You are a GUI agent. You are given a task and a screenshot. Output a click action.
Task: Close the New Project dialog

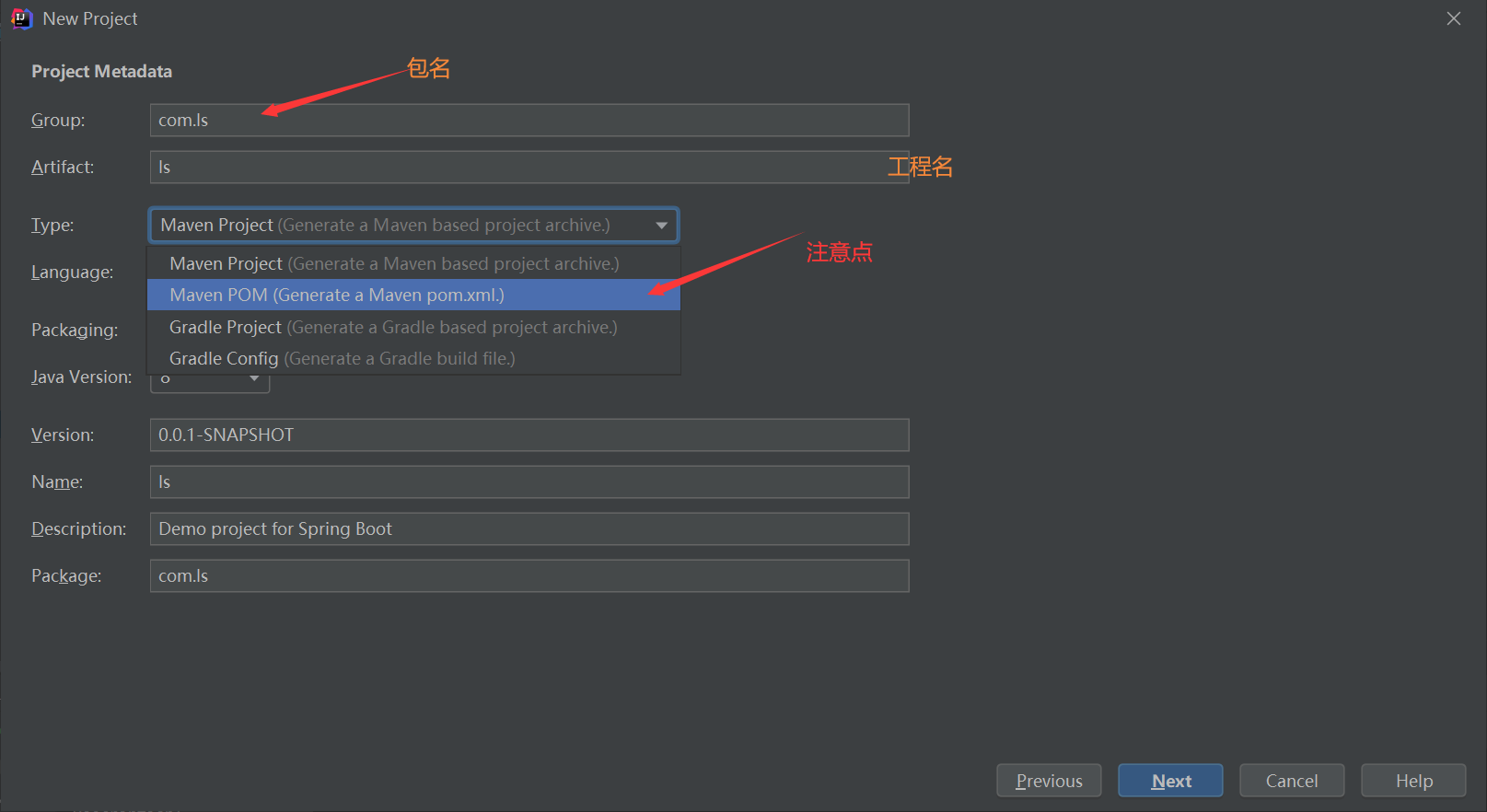coord(1454,18)
